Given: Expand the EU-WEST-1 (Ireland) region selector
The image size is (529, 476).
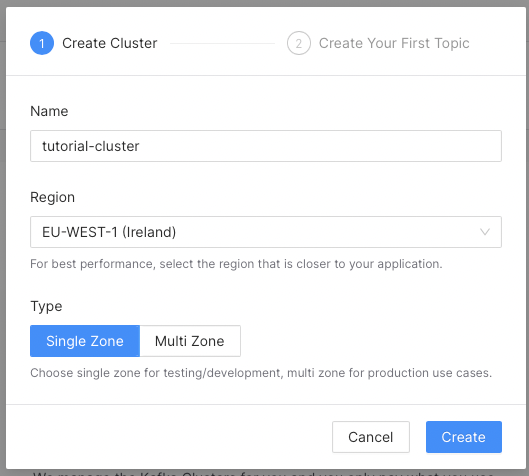Looking at the screenshot, I should [266, 232].
